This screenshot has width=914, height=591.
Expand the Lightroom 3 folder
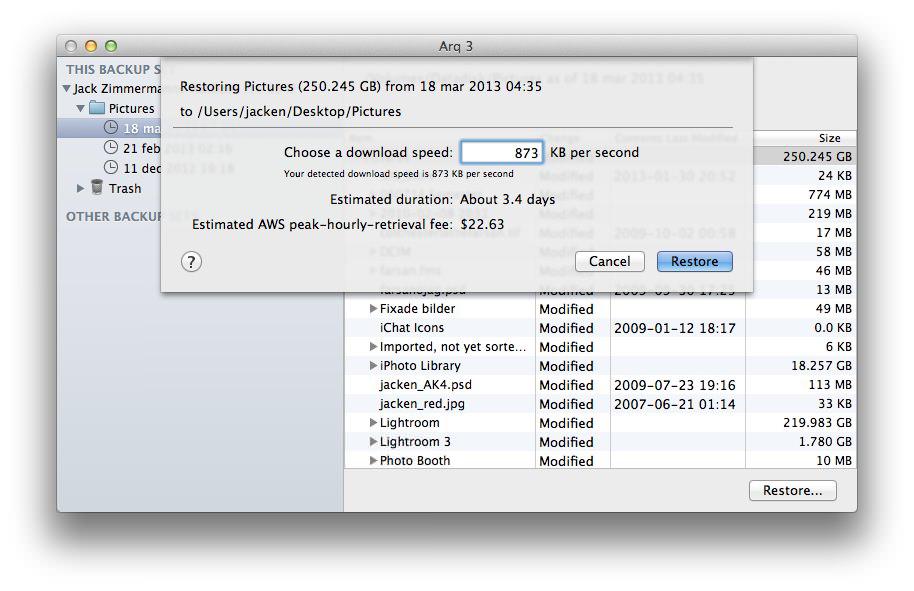[x=373, y=441]
